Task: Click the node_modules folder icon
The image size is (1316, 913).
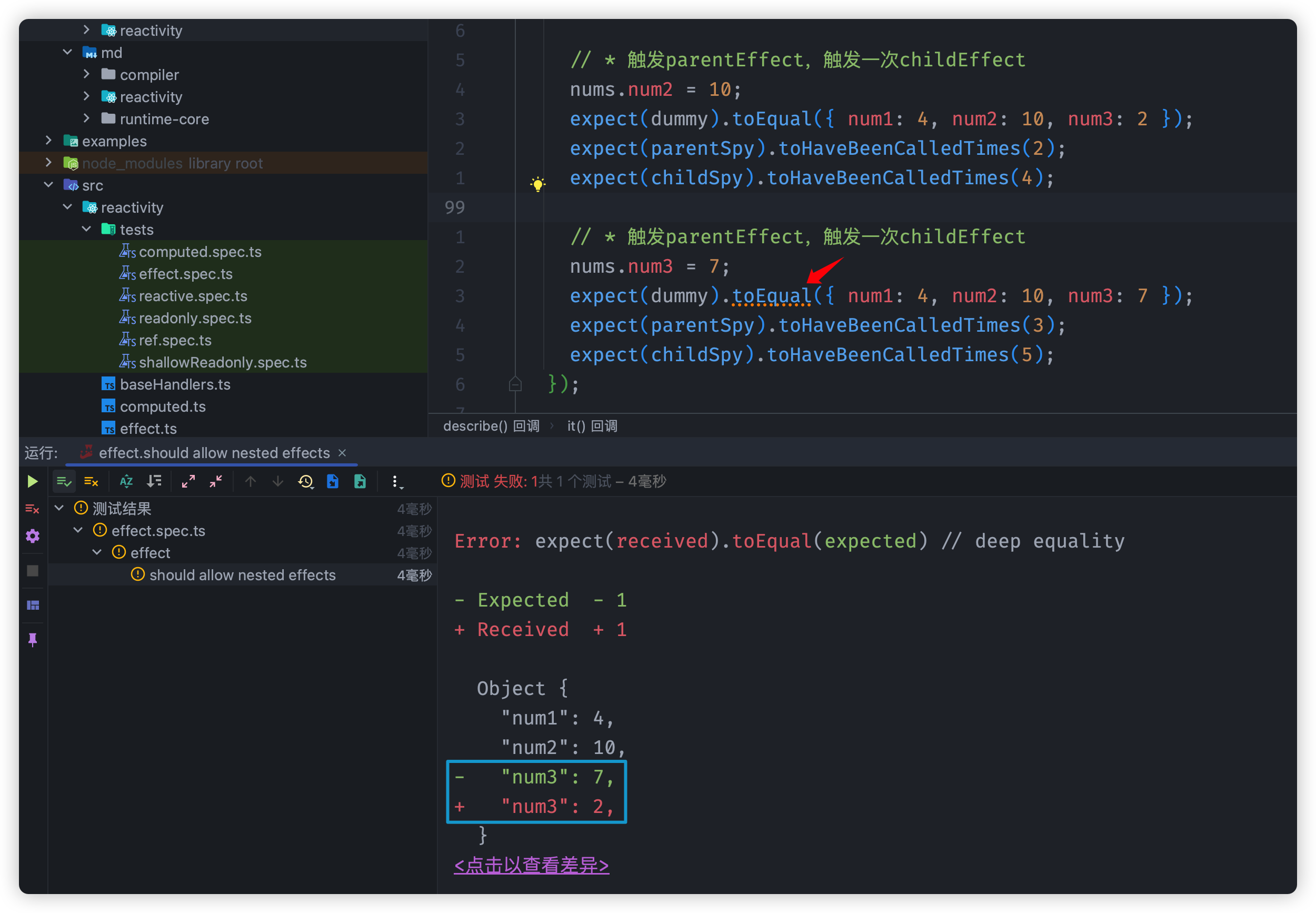Action: coord(71,163)
